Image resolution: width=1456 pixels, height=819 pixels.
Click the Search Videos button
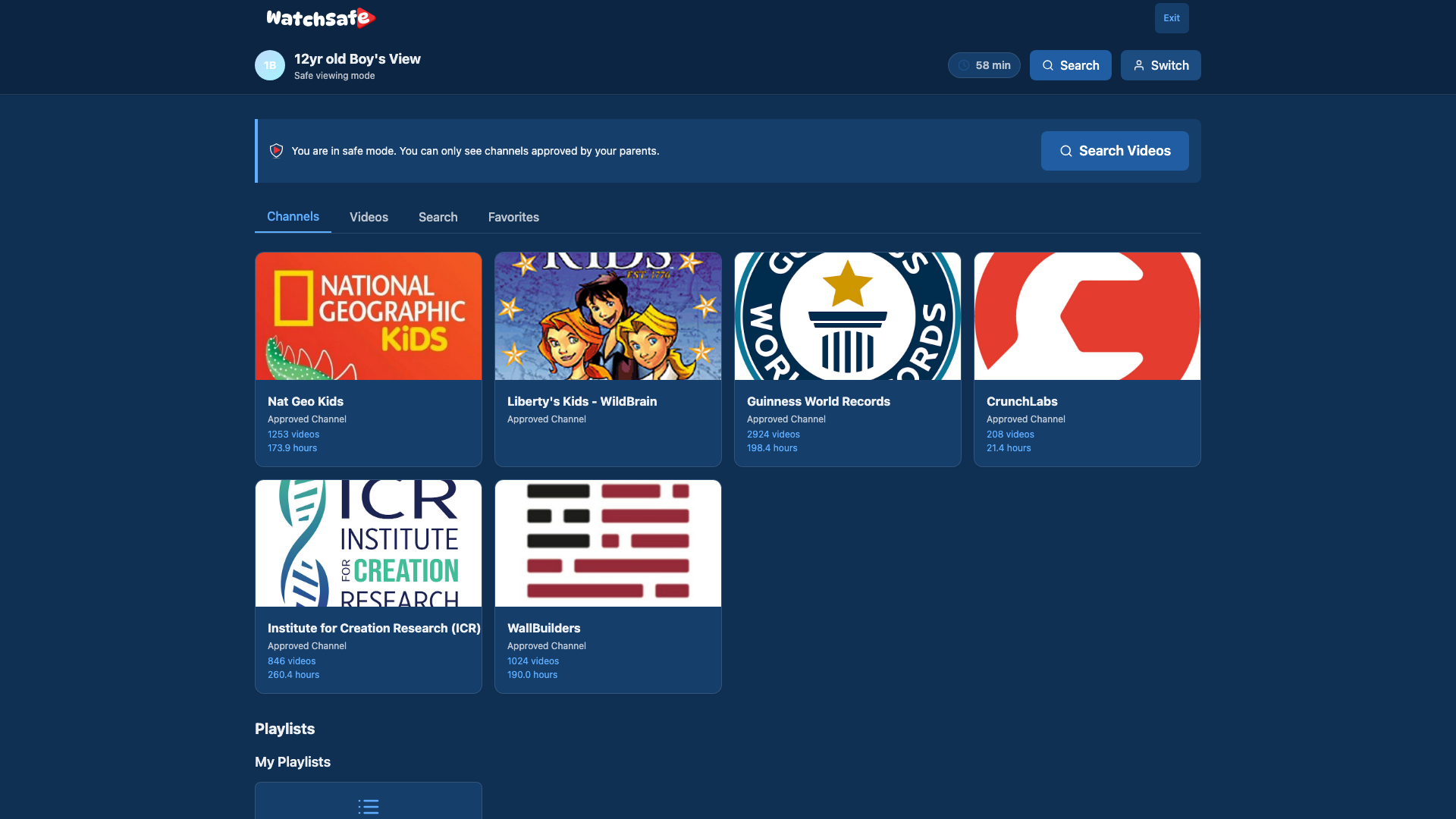[1115, 151]
